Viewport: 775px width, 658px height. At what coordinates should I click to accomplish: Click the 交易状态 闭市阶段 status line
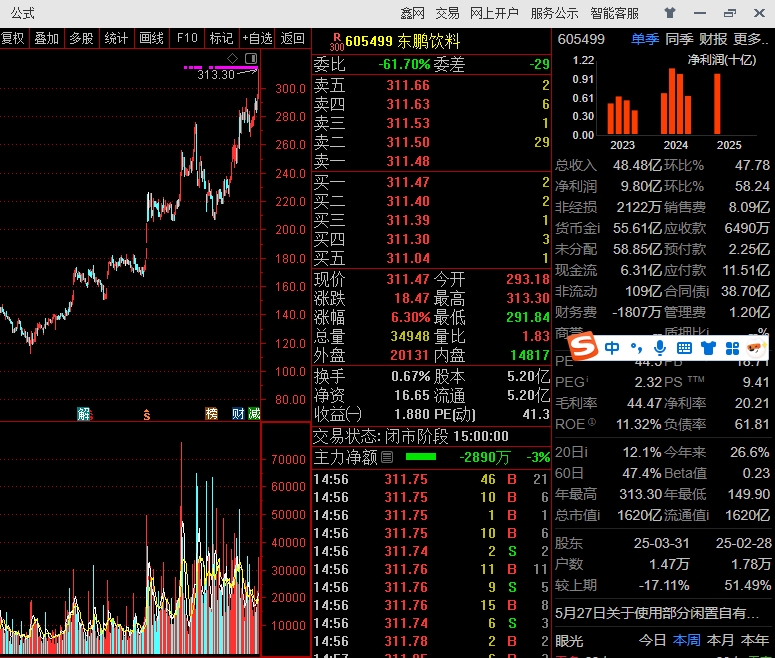(x=411, y=437)
